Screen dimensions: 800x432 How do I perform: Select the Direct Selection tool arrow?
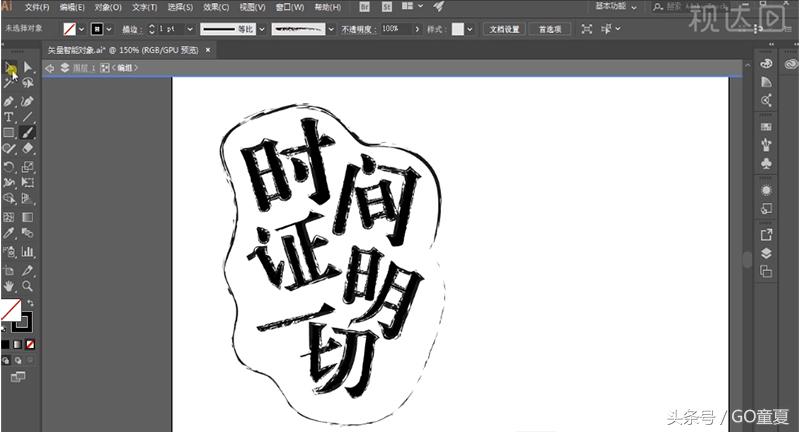pyautogui.click(x=28, y=67)
